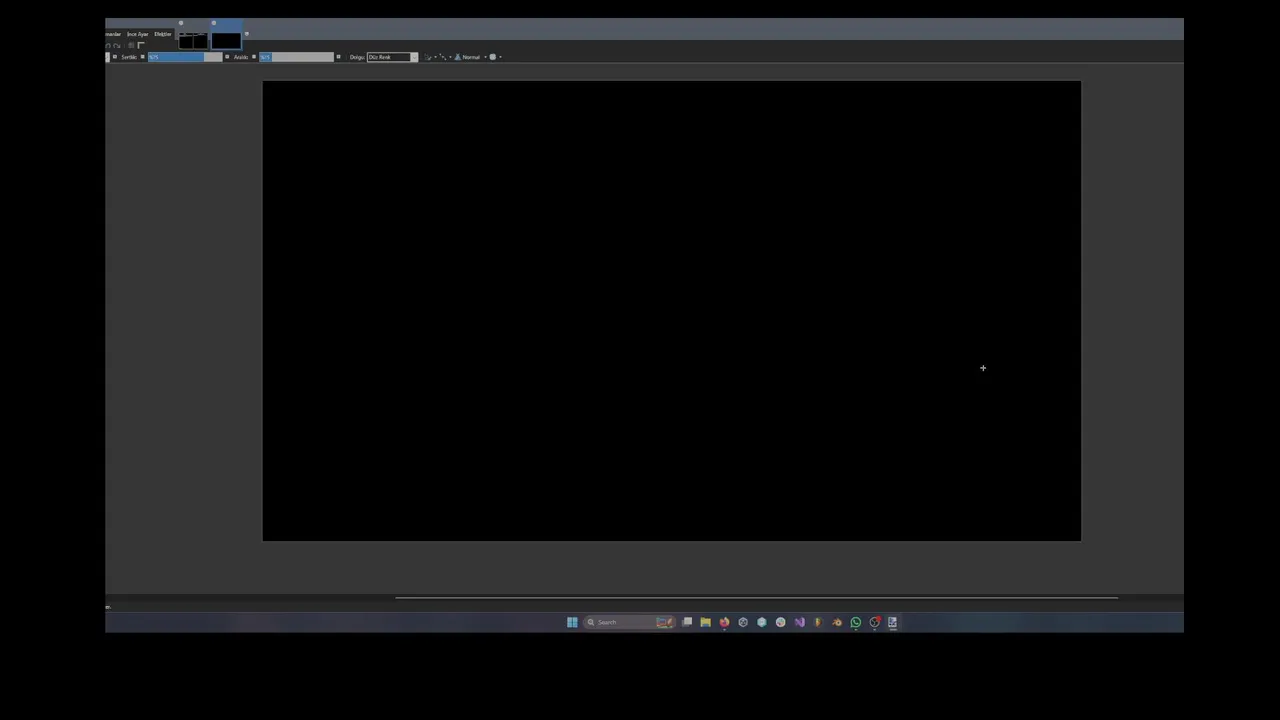Toggle the pixel grid icon
The width and height of the screenshot is (1280, 720).
[x=131, y=45]
